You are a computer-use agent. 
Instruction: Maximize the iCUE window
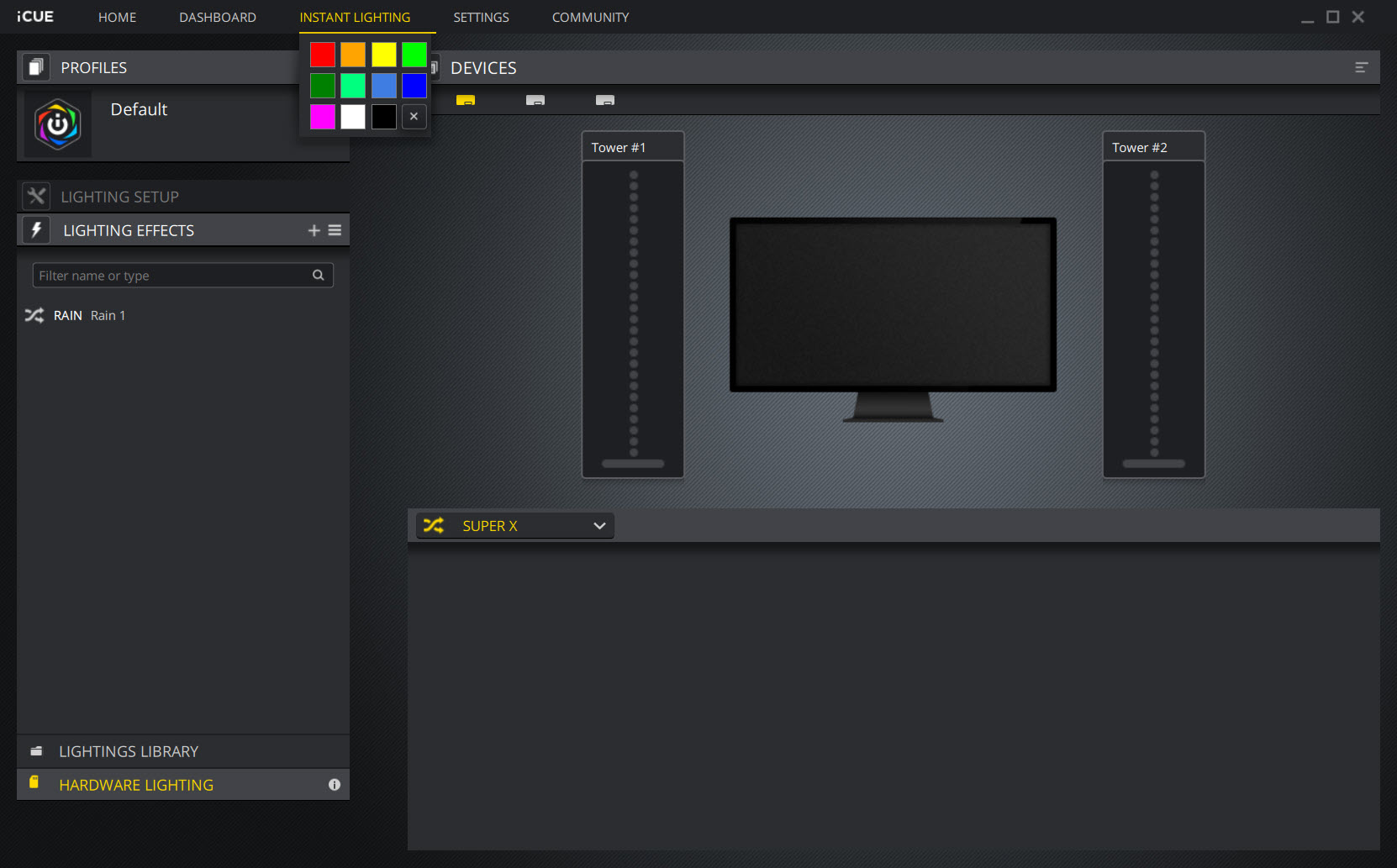pyautogui.click(x=1333, y=17)
